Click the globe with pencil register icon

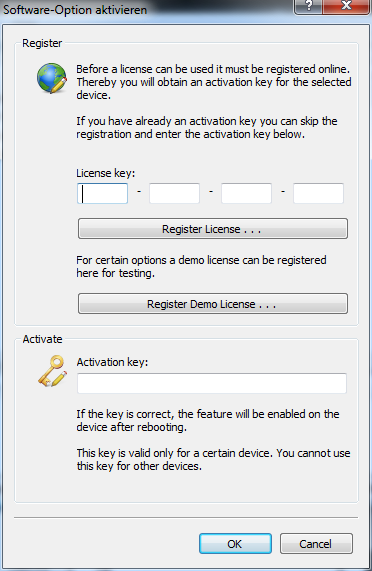coord(52,78)
